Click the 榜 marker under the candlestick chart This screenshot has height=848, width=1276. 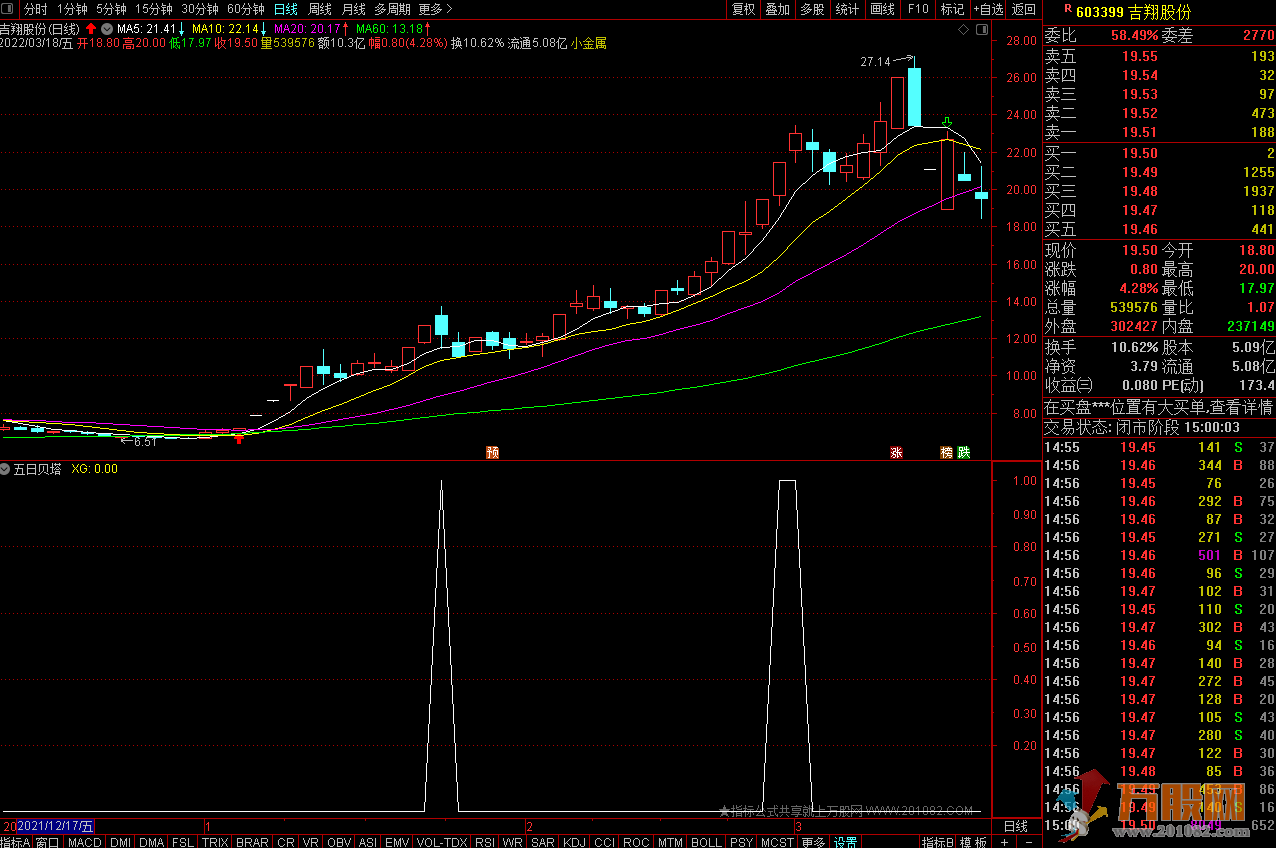[946, 452]
